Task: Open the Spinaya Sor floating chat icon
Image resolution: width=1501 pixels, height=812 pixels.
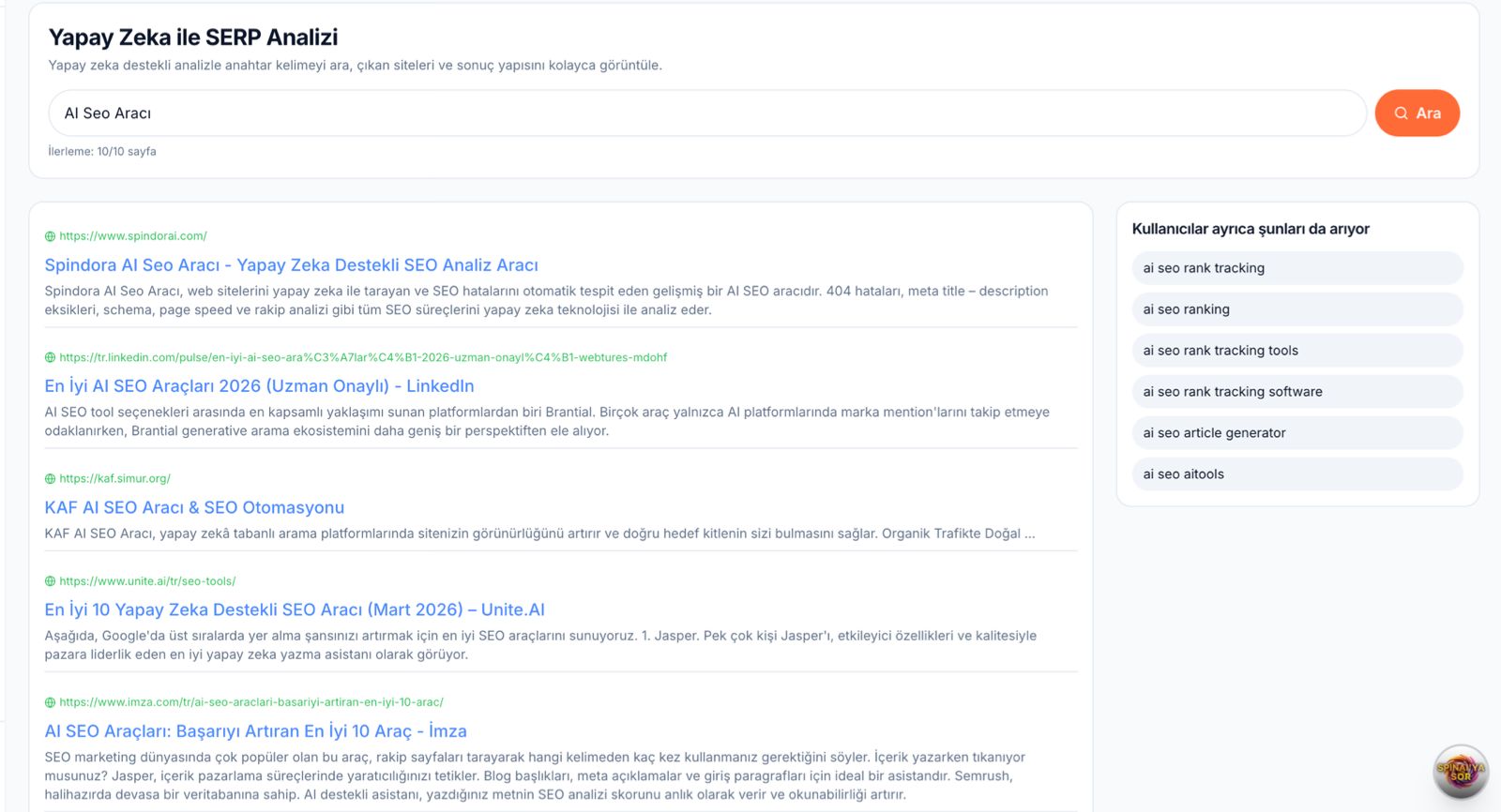Action: click(x=1461, y=772)
